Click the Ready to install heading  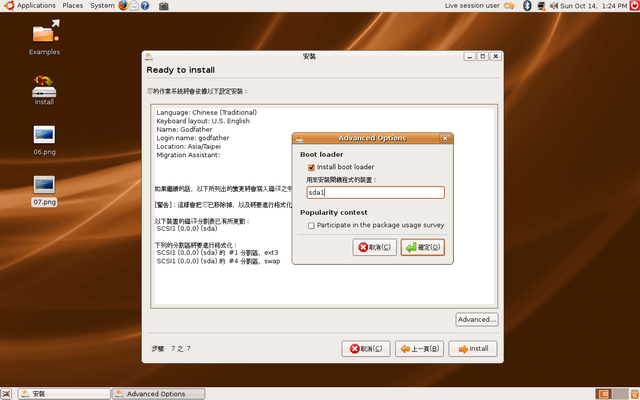(180, 70)
